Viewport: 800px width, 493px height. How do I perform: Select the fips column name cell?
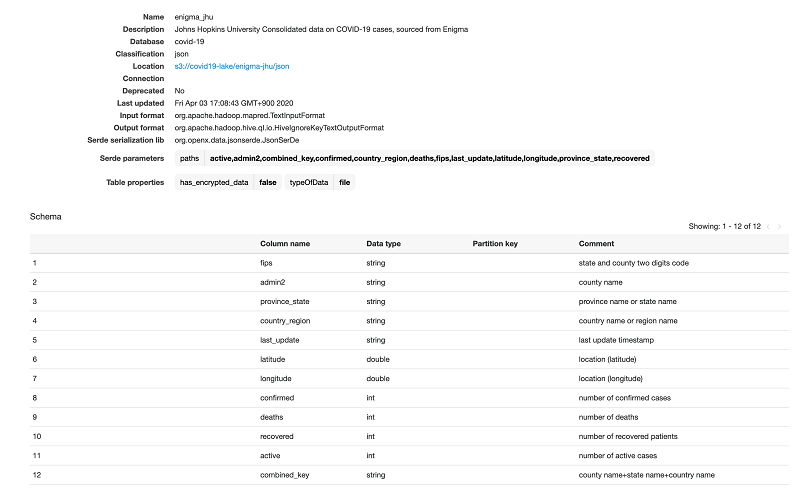[x=266, y=263]
